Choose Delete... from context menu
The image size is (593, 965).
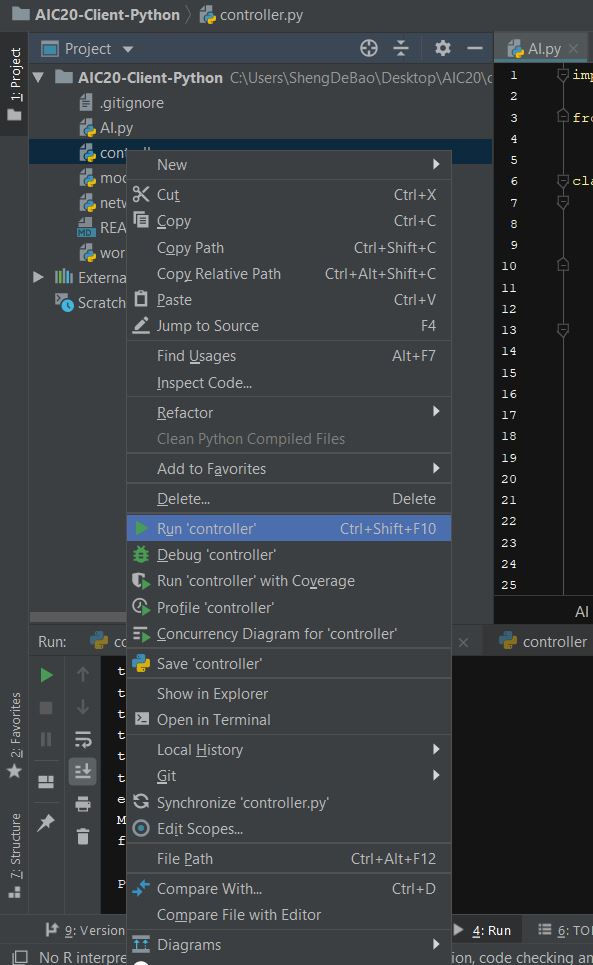289,499
